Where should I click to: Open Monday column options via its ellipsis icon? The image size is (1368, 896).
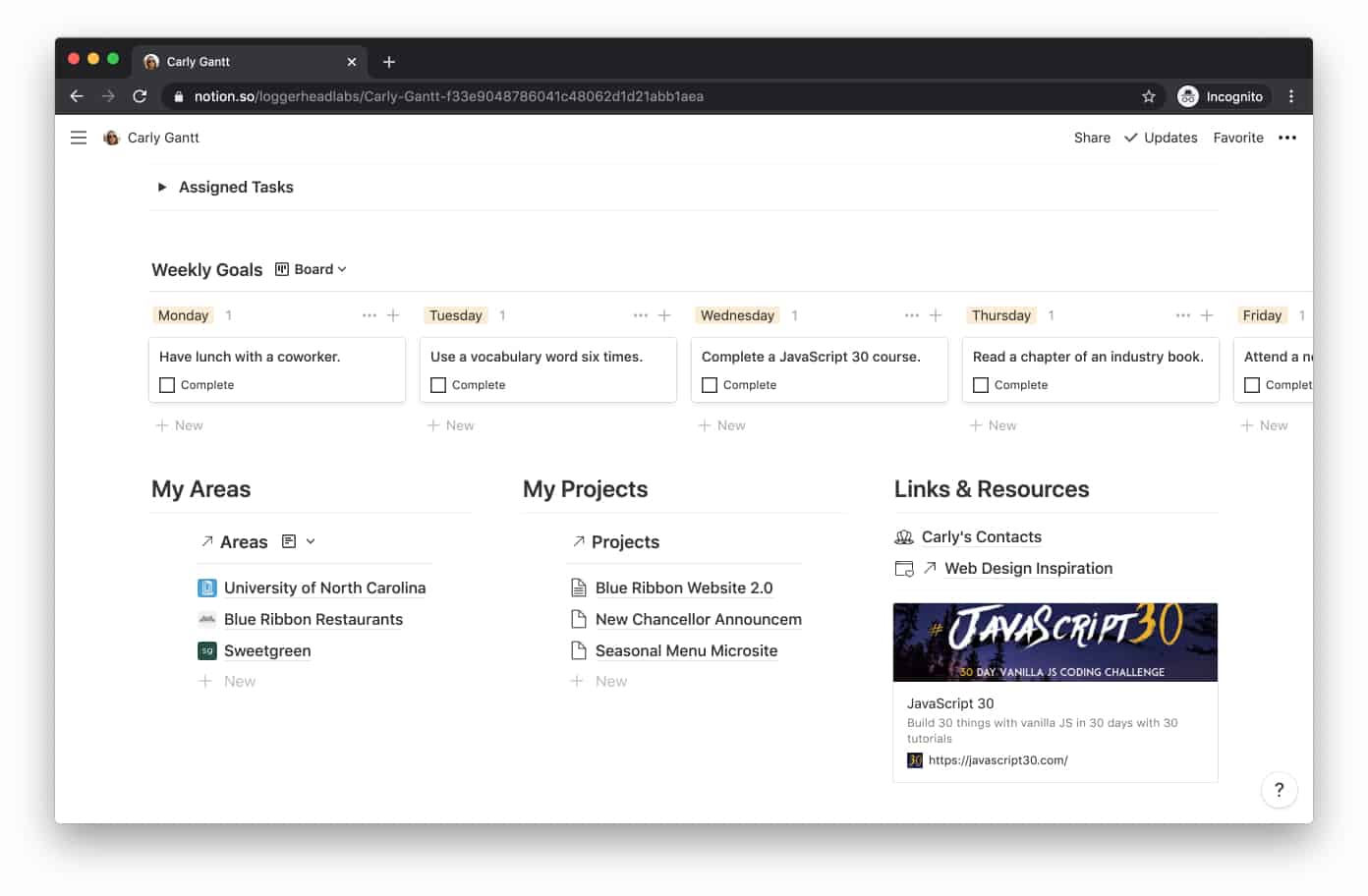coord(369,314)
